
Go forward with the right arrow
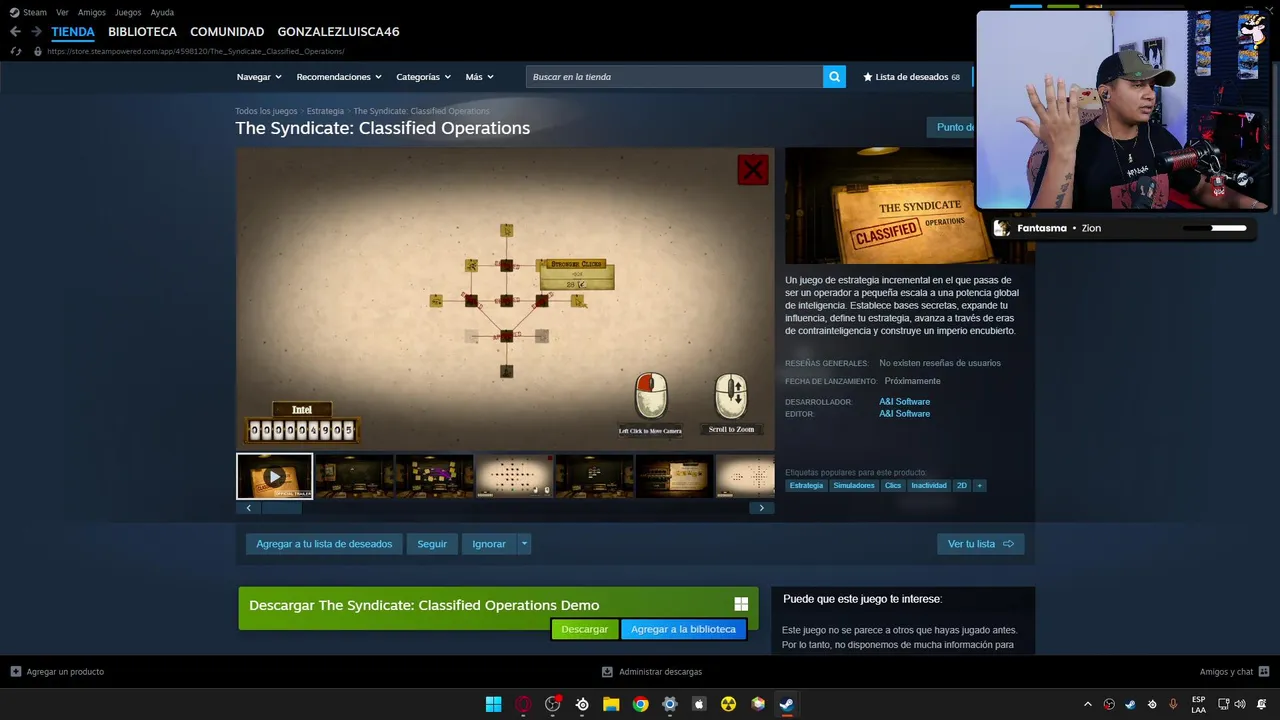36,32
